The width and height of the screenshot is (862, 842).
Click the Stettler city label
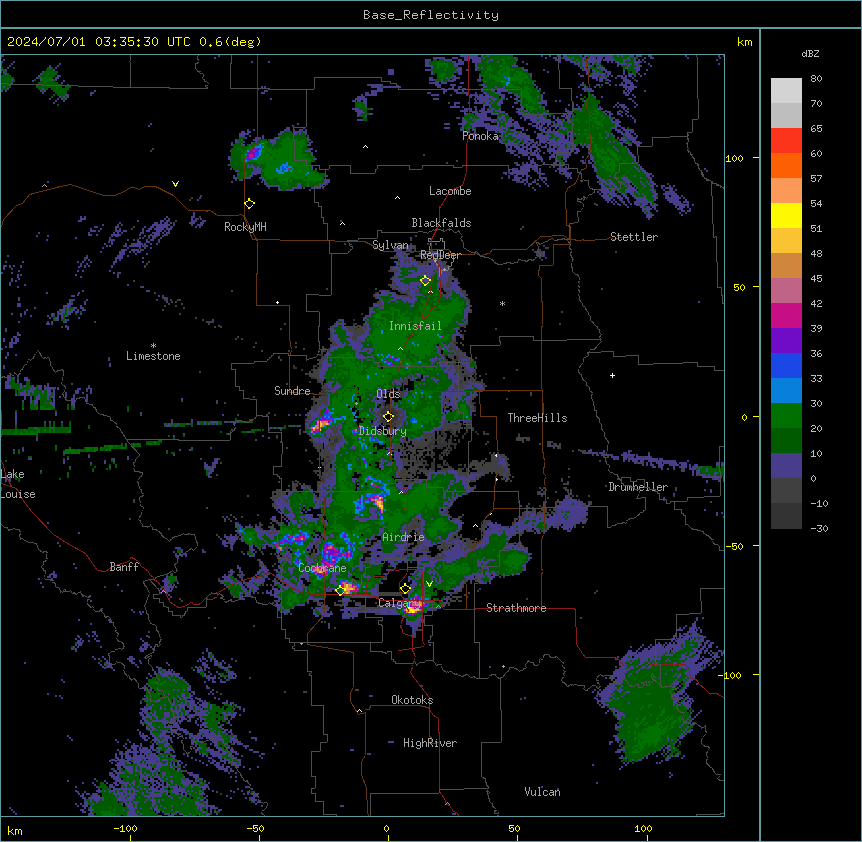634,237
